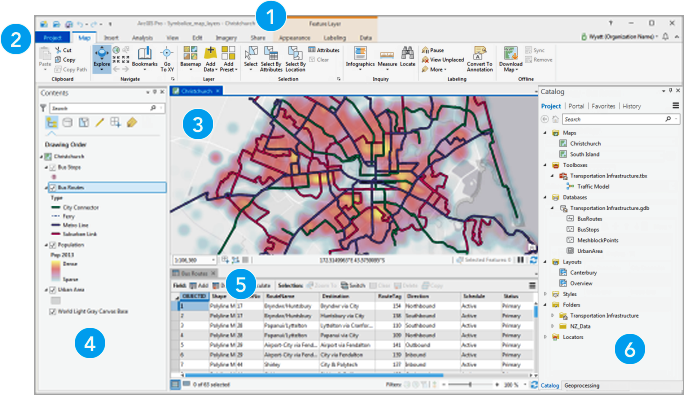Switch Catalog pane to Portal tab
This screenshot has height=395, width=684.
[x=576, y=106]
